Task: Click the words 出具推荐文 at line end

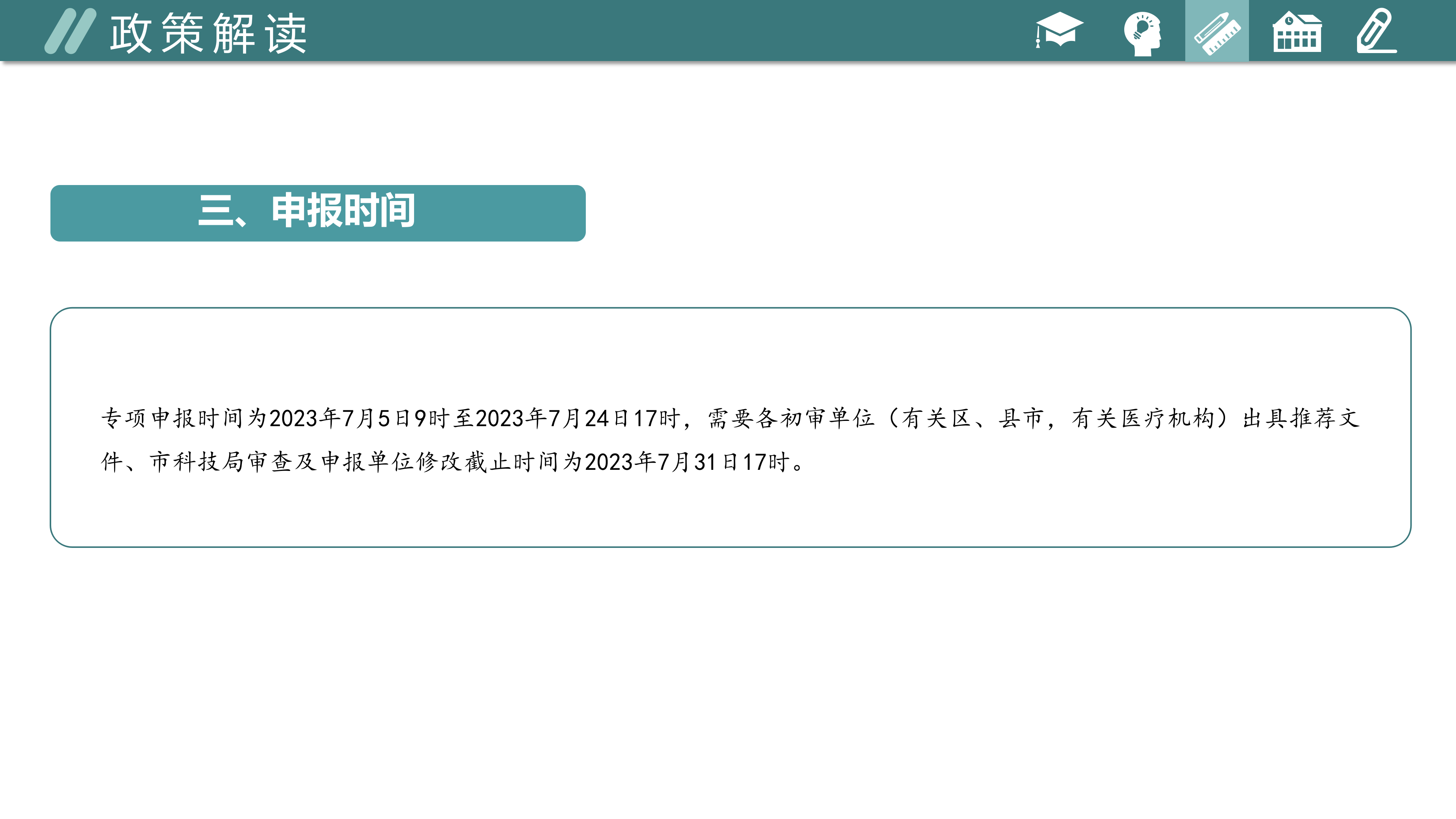Action: [1301, 418]
